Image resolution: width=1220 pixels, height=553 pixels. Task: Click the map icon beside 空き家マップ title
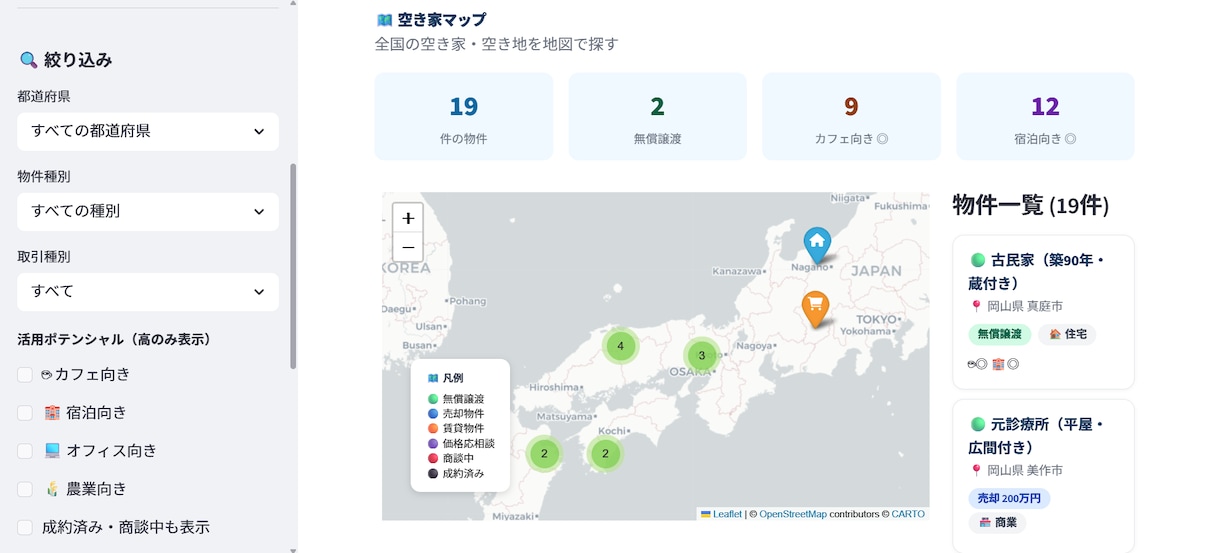(x=384, y=20)
